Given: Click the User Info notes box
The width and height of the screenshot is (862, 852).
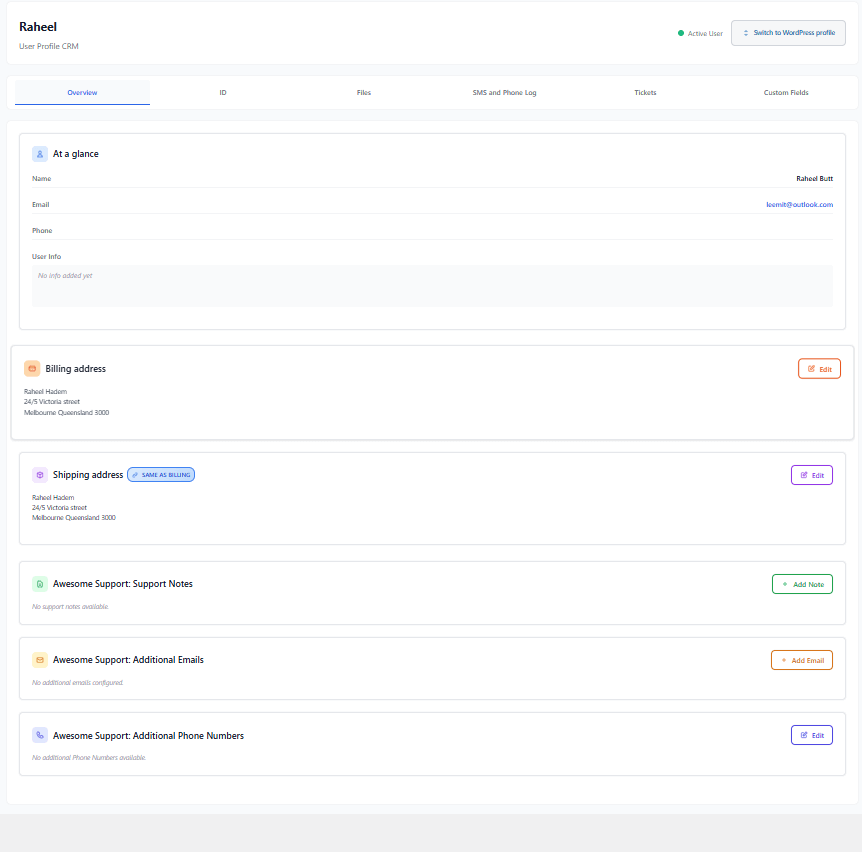Looking at the screenshot, I should click(x=432, y=286).
